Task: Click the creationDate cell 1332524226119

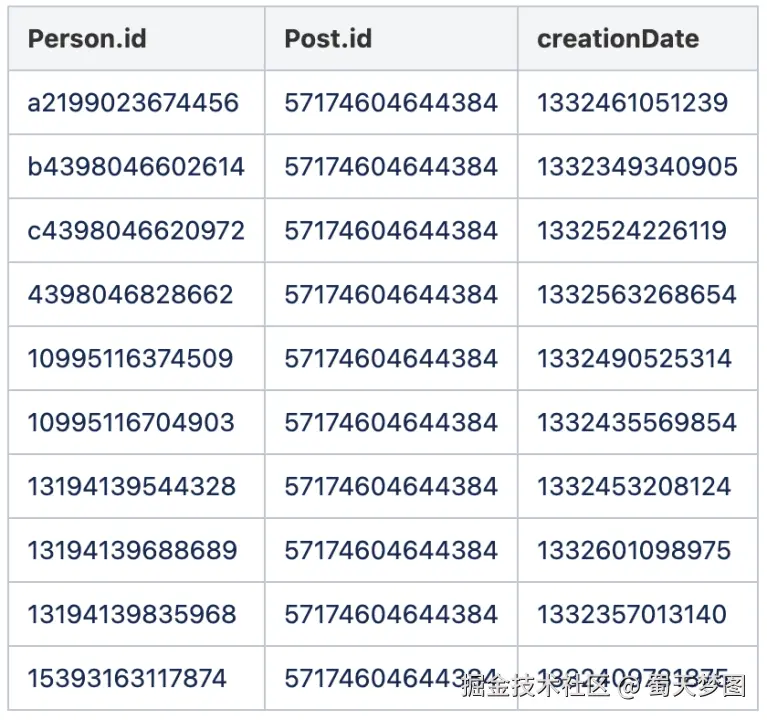Action: [632, 231]
